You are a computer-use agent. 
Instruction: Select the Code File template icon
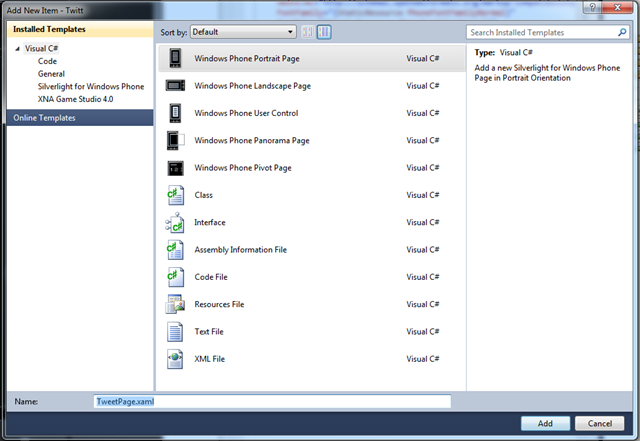click(x=175, y=277)
